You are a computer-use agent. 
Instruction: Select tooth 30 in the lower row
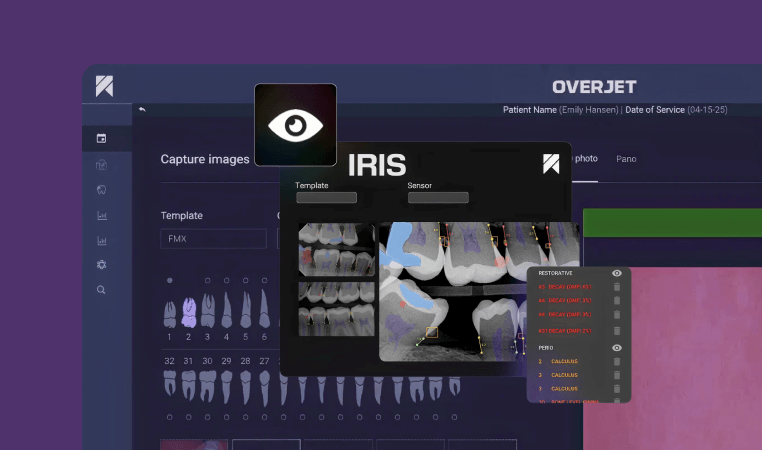(x=208, y=386)
